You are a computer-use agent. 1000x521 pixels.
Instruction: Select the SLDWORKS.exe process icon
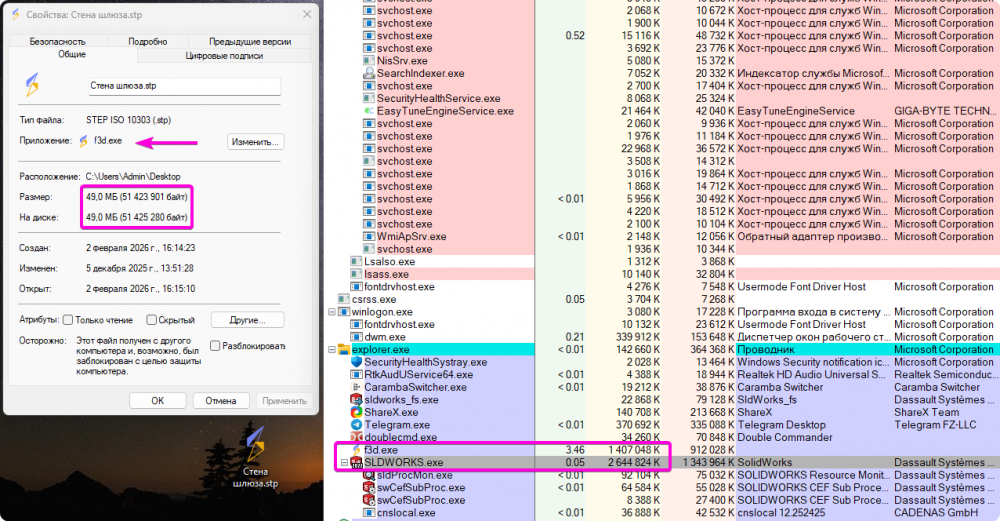click(356, 463)
